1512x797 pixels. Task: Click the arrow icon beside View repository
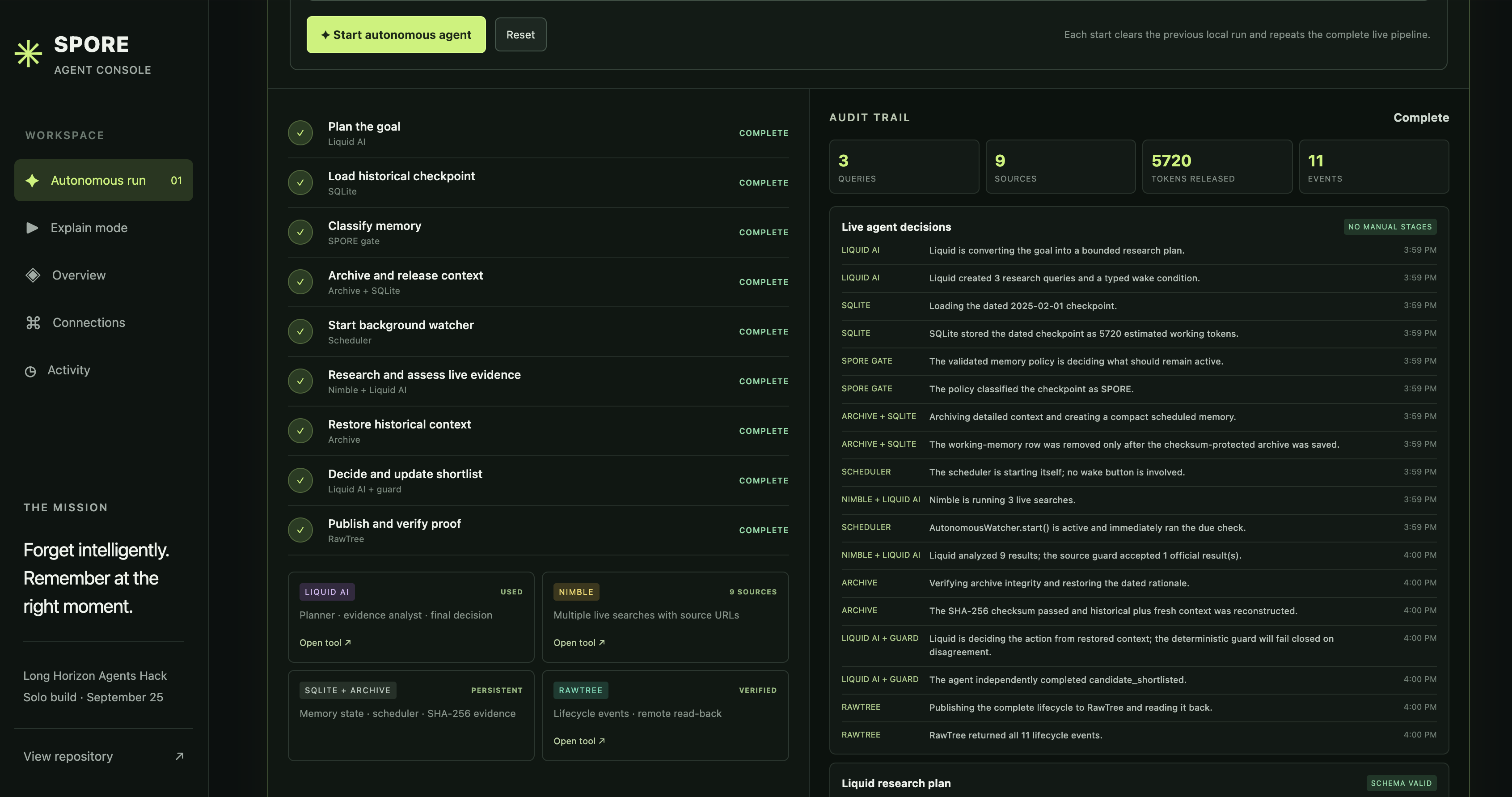tap(180, 756)
